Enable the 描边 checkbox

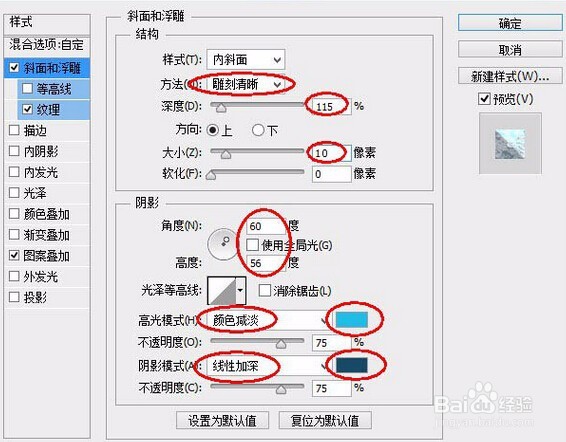click(x=14, y=130)
